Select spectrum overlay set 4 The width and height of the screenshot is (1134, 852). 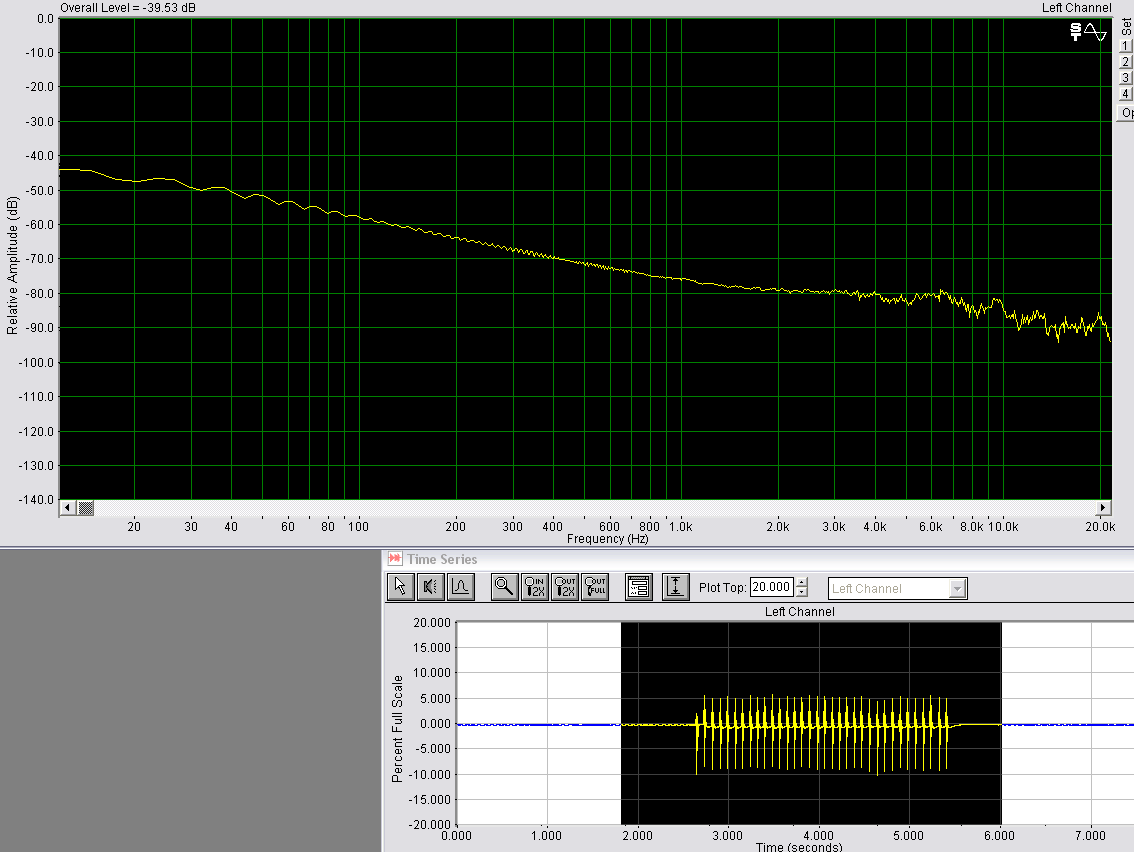[1125, 94]
